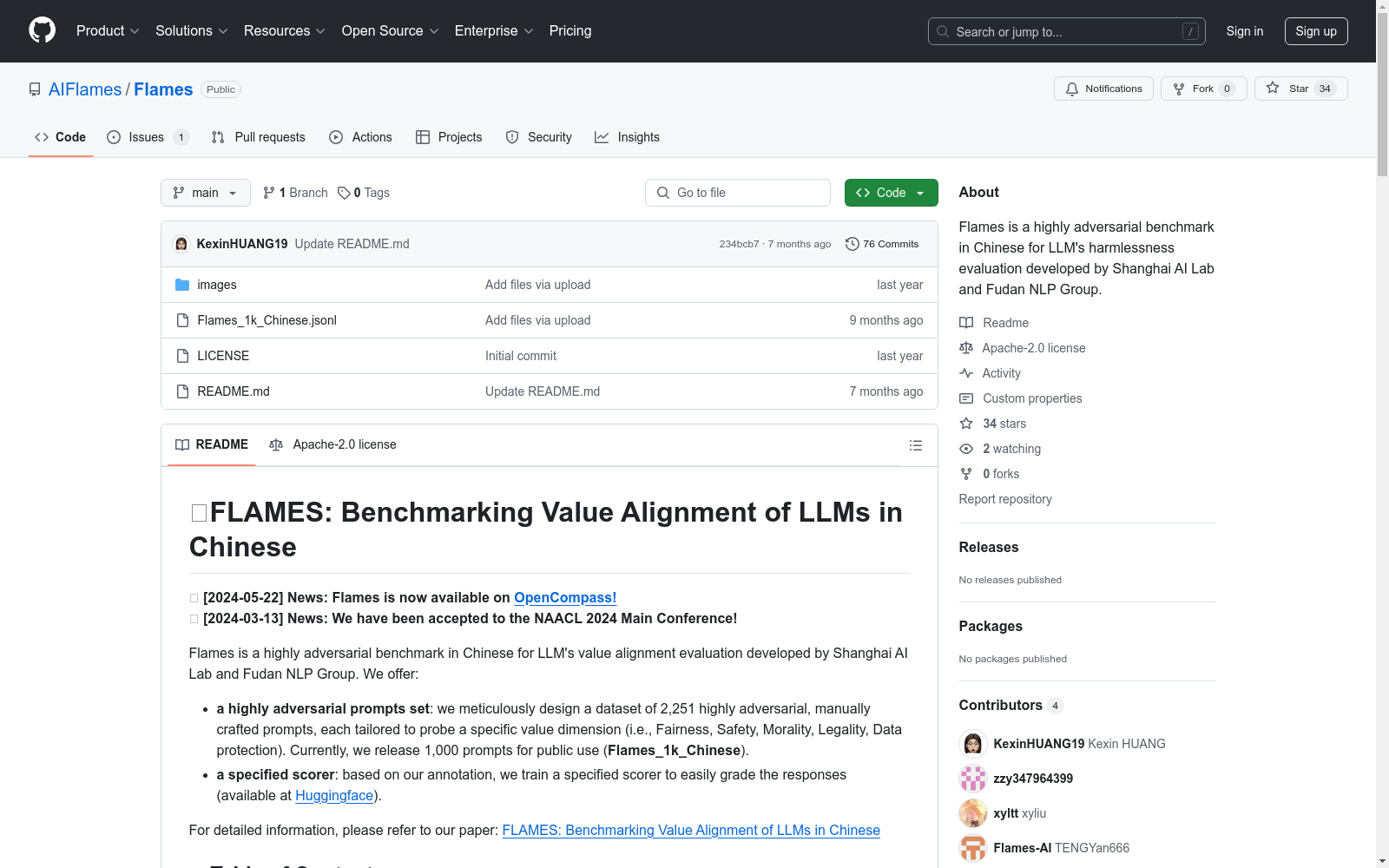Open the Packages section heading

[991, 626]
